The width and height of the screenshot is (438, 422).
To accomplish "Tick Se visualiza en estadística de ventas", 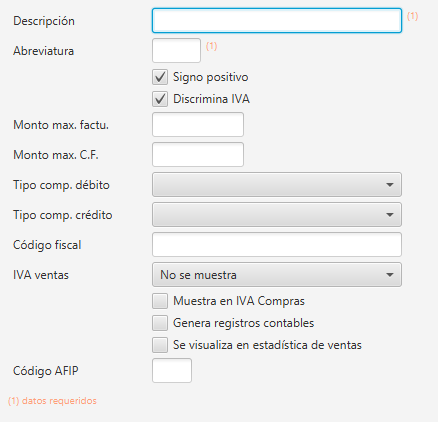I will [x=160, y=345].
